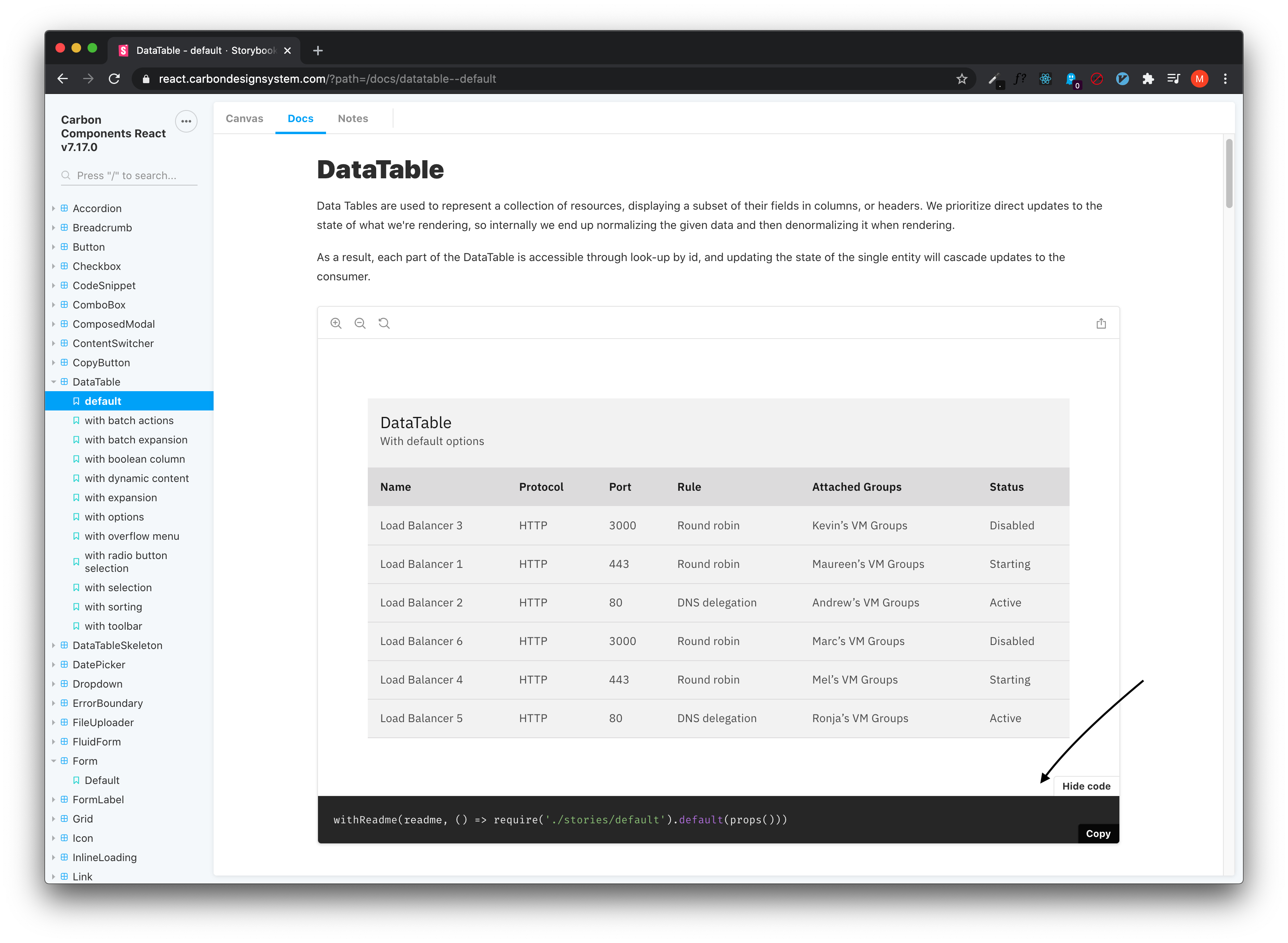Screen dimensions: 1288x943
Task: Reset zoom in the preview toolbar
Action: coord(384,323)
